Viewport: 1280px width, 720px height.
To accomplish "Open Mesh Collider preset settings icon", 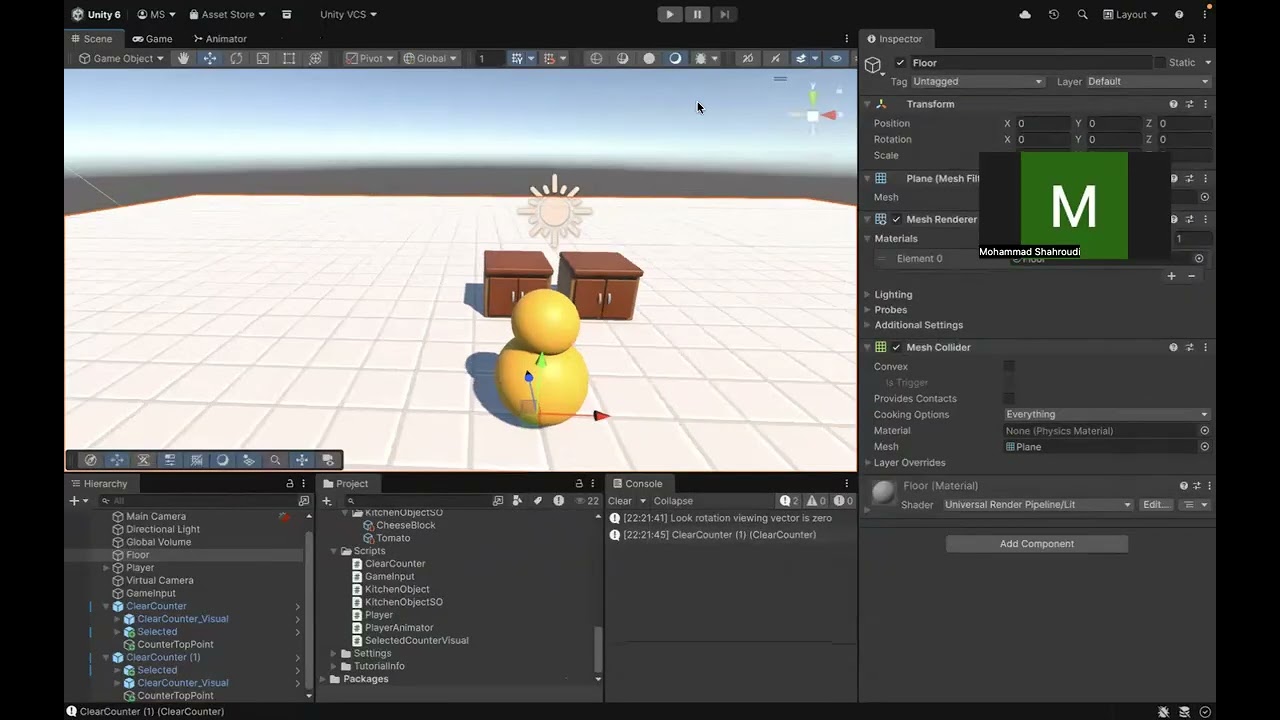I will click(1189, 347).
